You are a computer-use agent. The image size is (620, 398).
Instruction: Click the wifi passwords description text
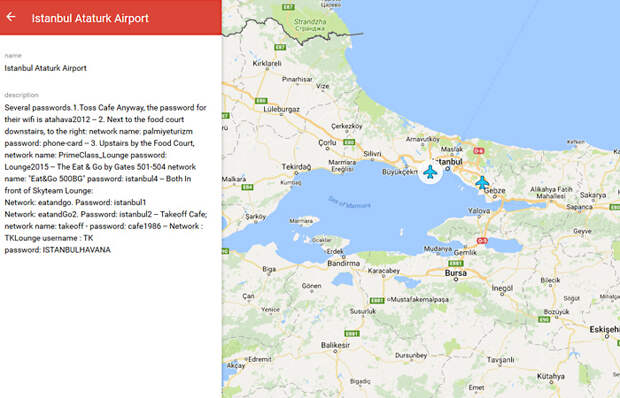106,179
